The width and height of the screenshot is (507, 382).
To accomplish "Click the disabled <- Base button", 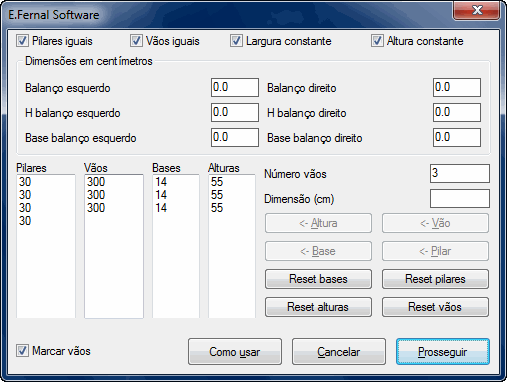I will [x=318, y=251].
